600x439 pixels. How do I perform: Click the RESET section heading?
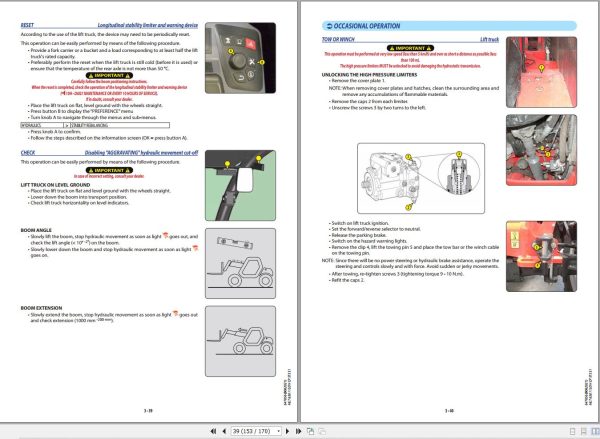point(27,25)
